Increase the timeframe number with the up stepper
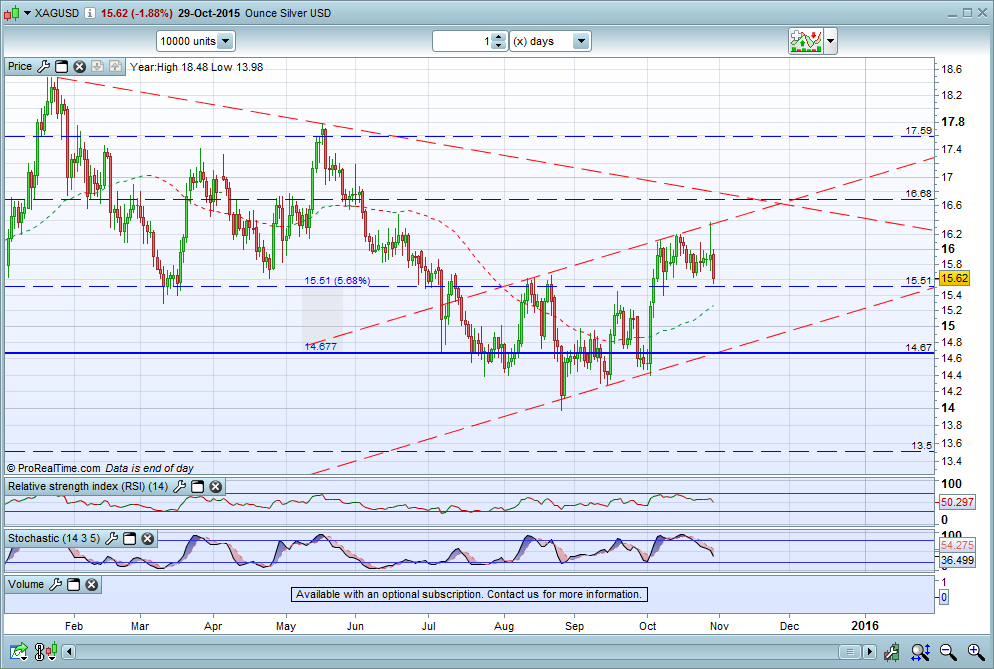The height and width of the screenshot is (669, 994). pos(500,37)
